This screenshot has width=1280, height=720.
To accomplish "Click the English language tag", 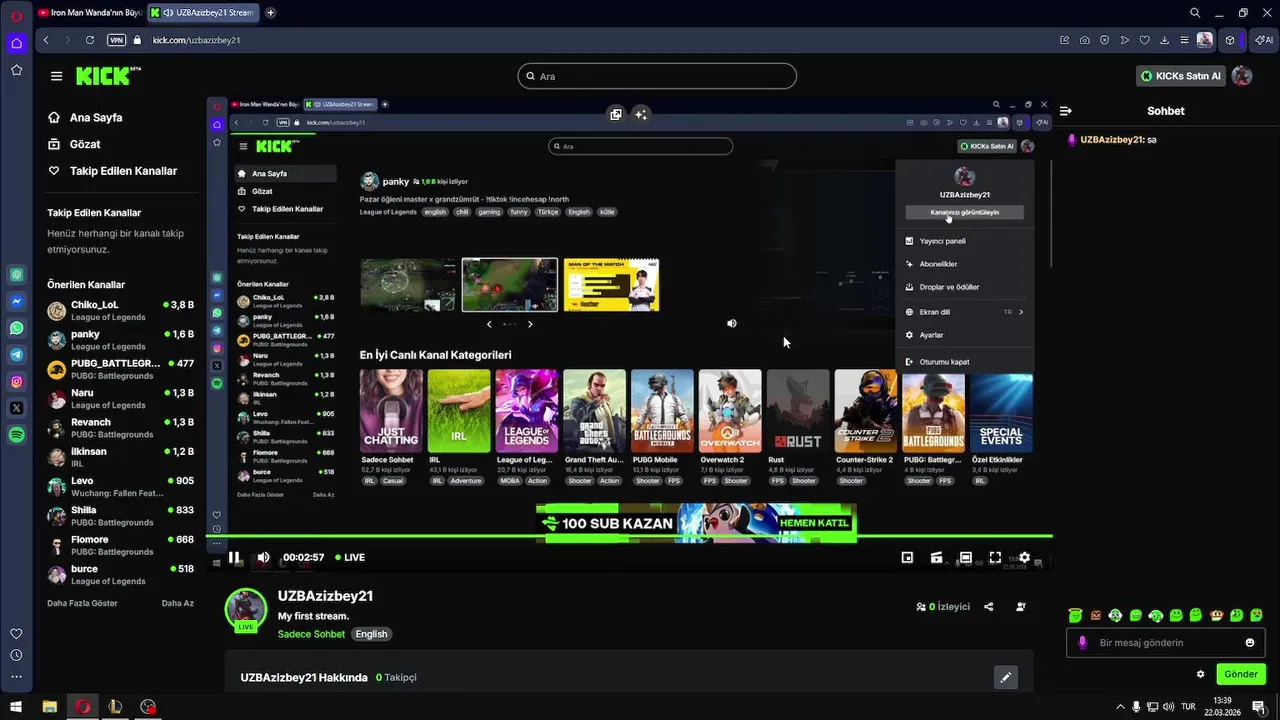I will [x=371, y=634].
